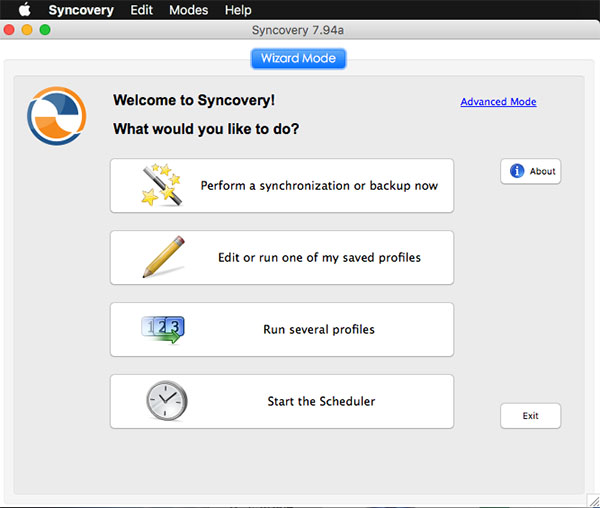
Task: Open the Help menu
Action: coord(238,10)
